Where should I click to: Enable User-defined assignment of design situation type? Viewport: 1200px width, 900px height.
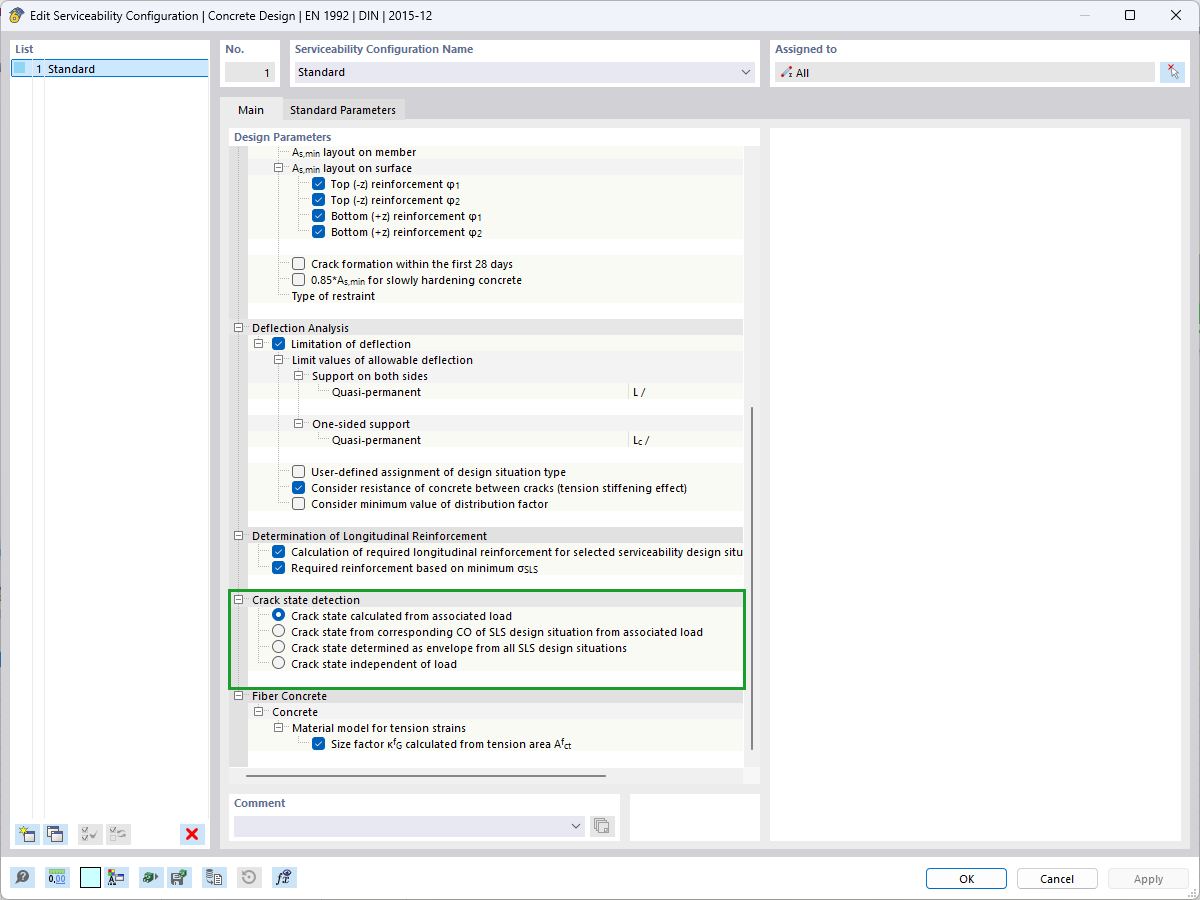point(298,472)
